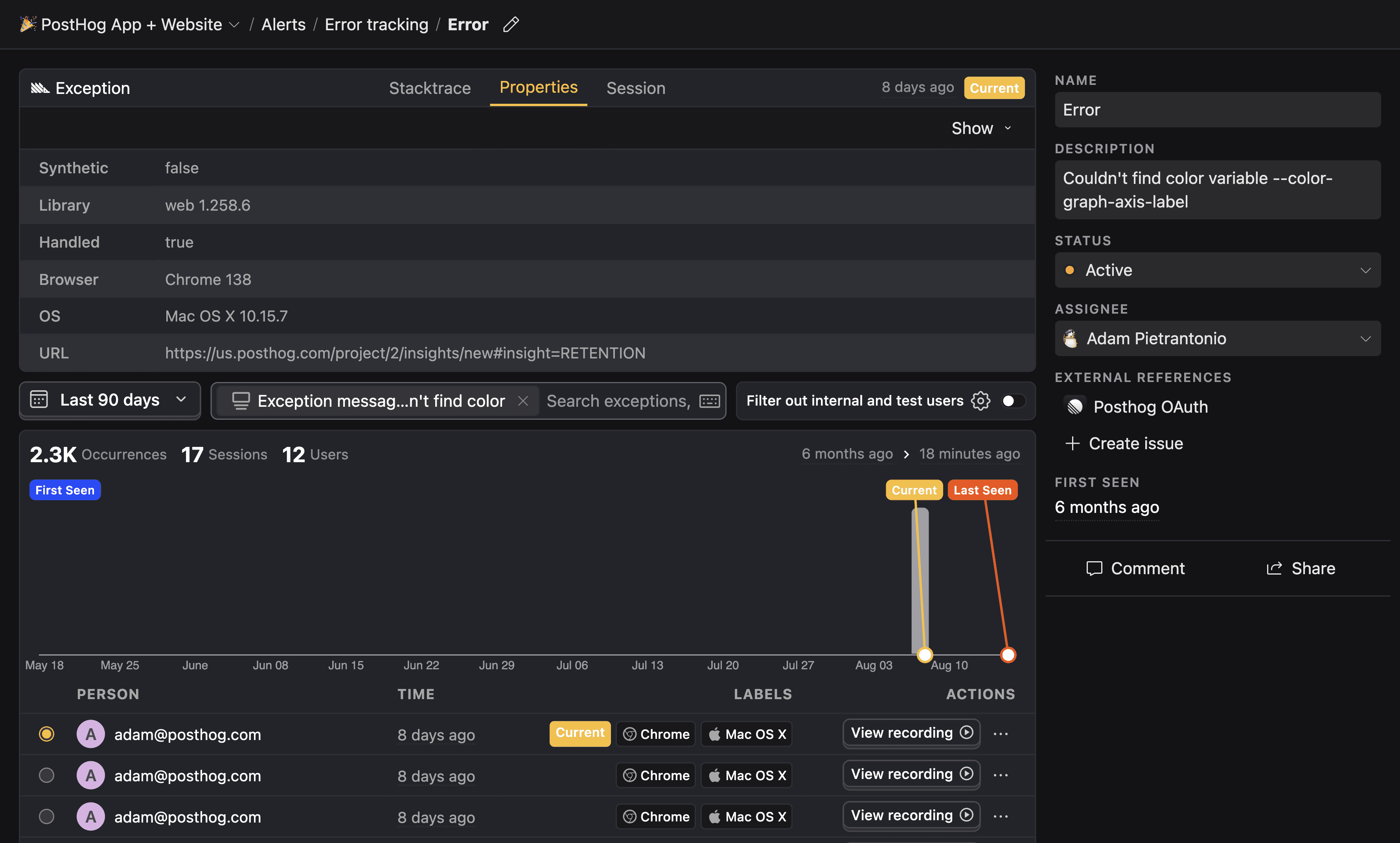The image size is (1400, 843).
Task: Switch to the Stacktrace tab
Action: (x=430, y=88)
